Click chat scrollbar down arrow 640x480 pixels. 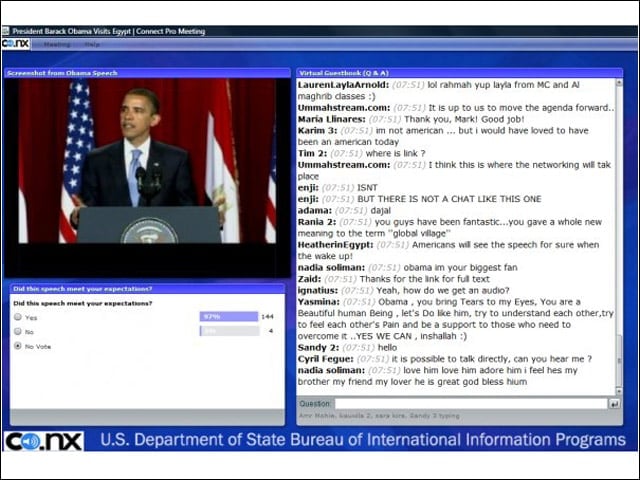pos(619,391)
